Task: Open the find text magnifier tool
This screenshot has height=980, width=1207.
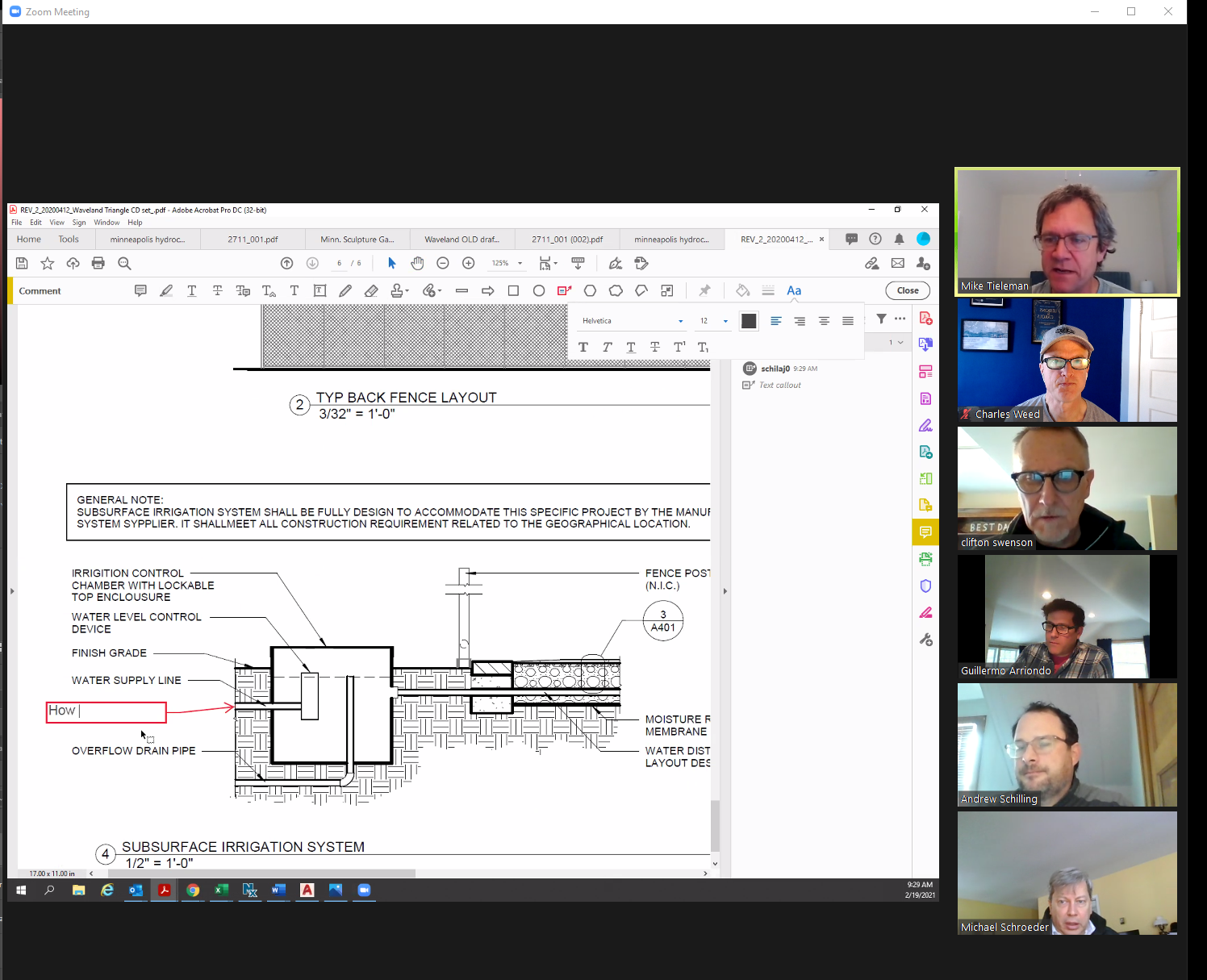Action: pyautogui.click(x=124, y=263)
